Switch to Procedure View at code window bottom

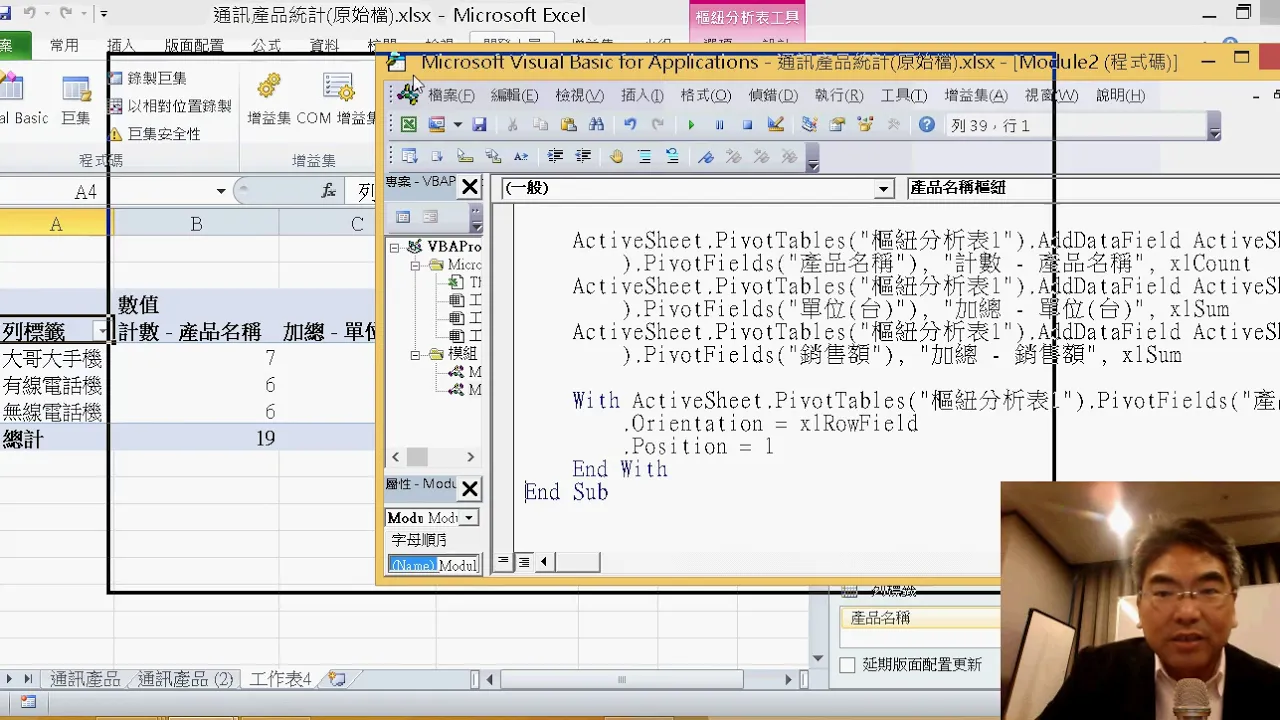504,562
